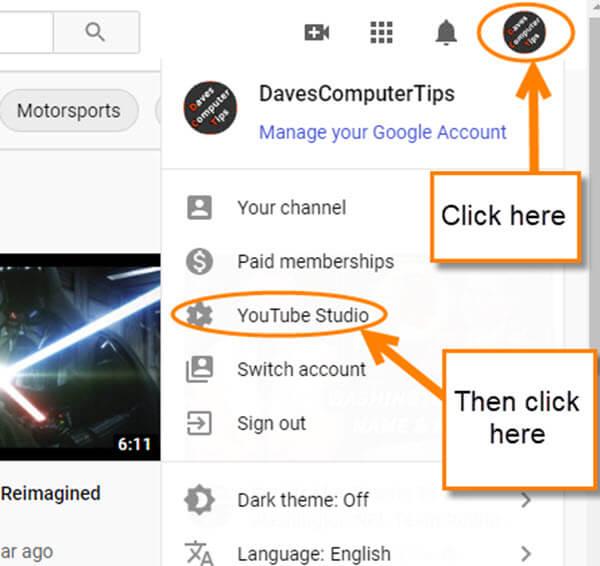Expand the Language submenu chevron
This screenshot has height=566, width=600.
point(527,553)
